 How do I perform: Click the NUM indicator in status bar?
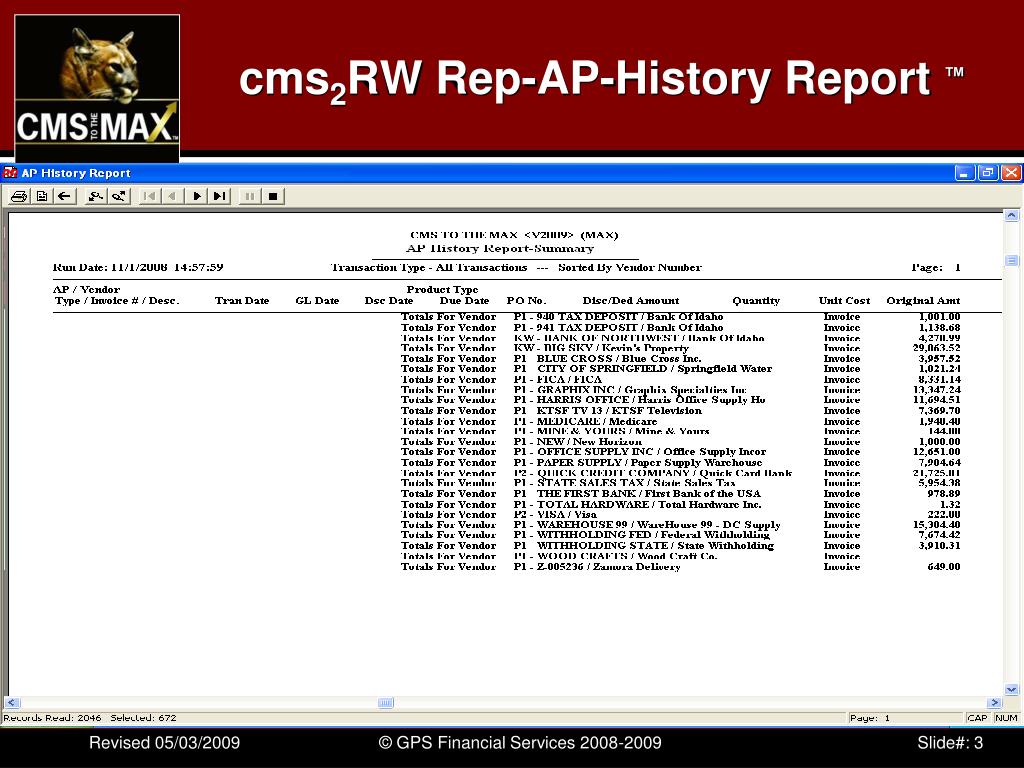point(1006,718)
